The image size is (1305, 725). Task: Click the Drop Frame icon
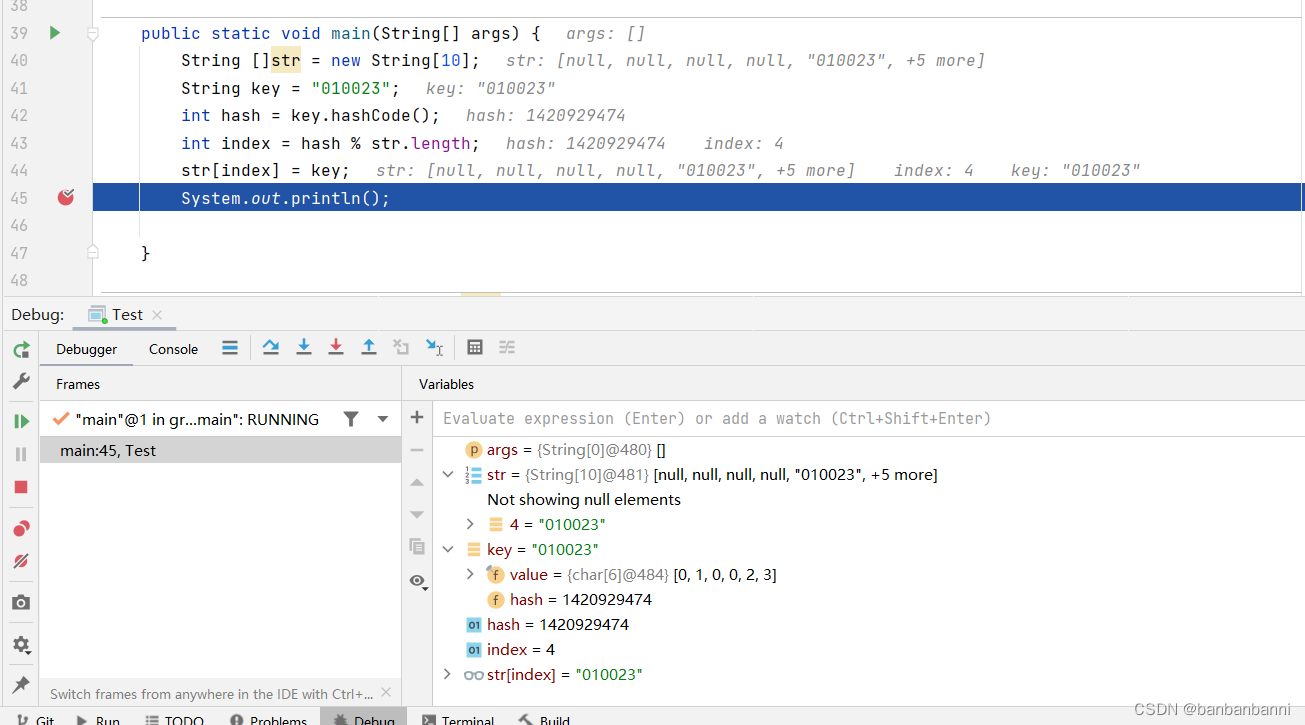pyautogui.click(x=401, y=347)
